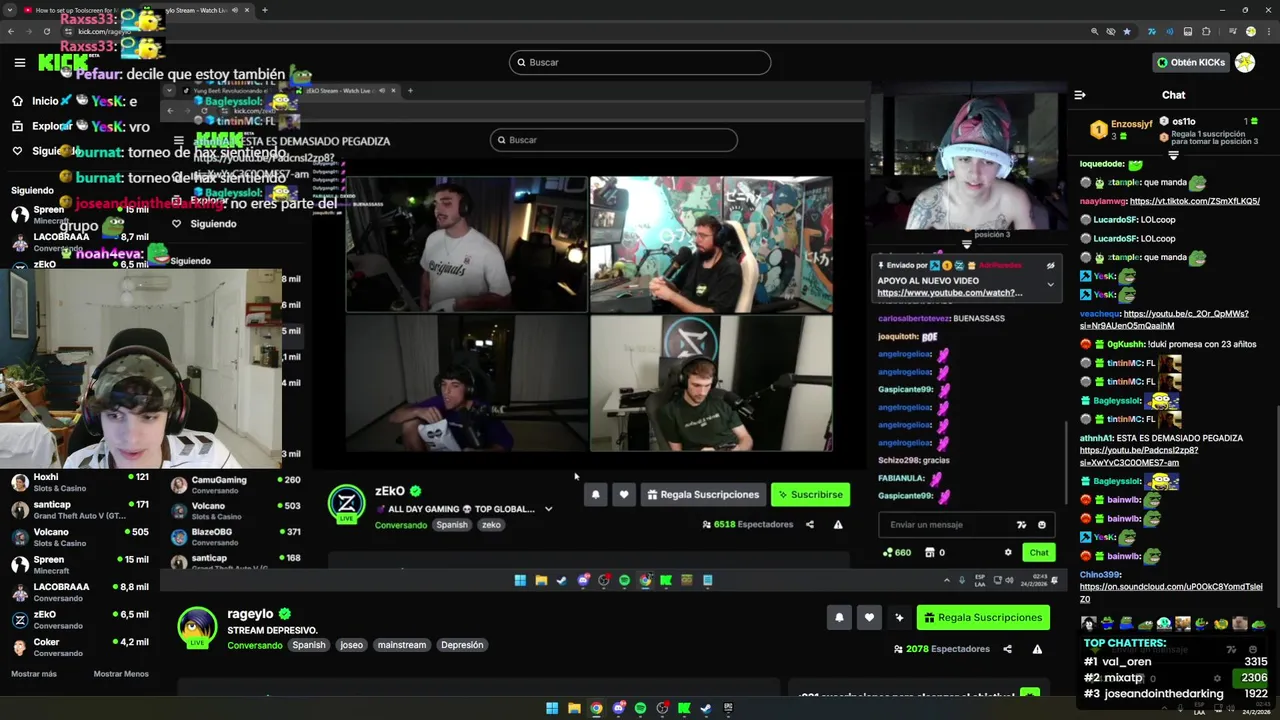This screenshot has height=720, width=1280.
Task: Expand zEkO's stream title chevron
Action: [548, 509]
